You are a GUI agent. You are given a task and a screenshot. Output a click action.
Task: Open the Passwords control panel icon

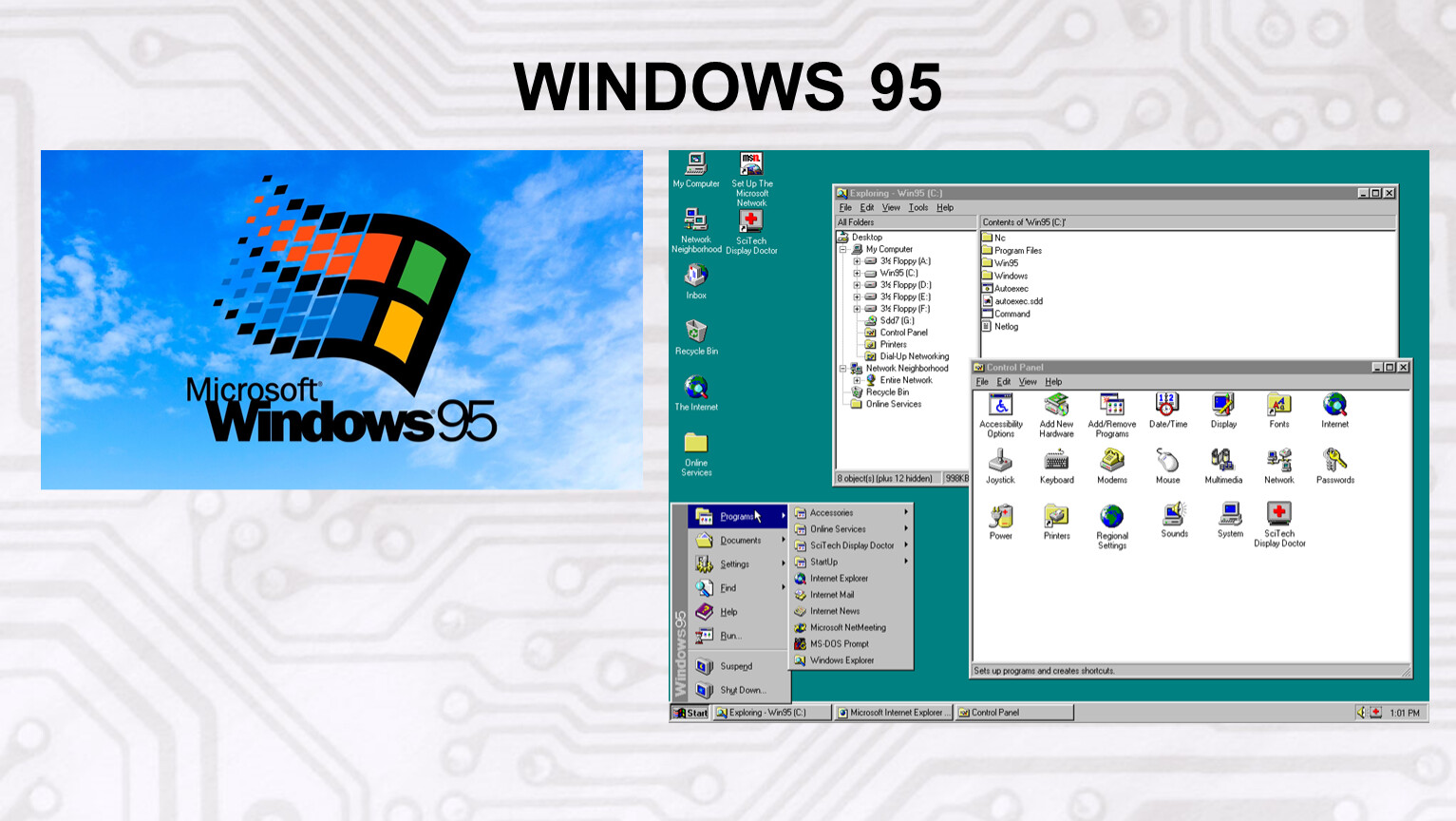coord(1334,462)
